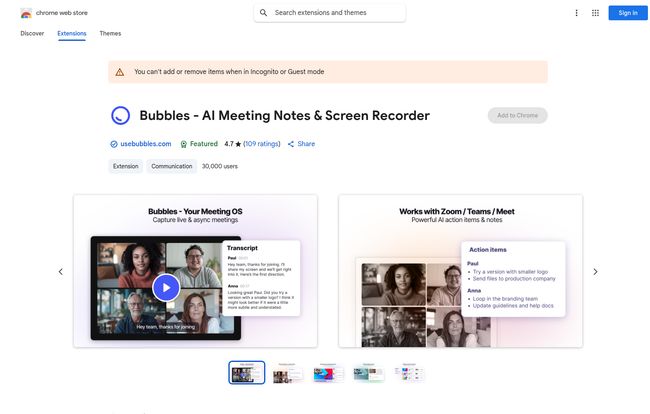The width and height of the screenshot is (650, 414).
Task: Click the Share icon
Action: pyautogui.click(x=291, y=144)
